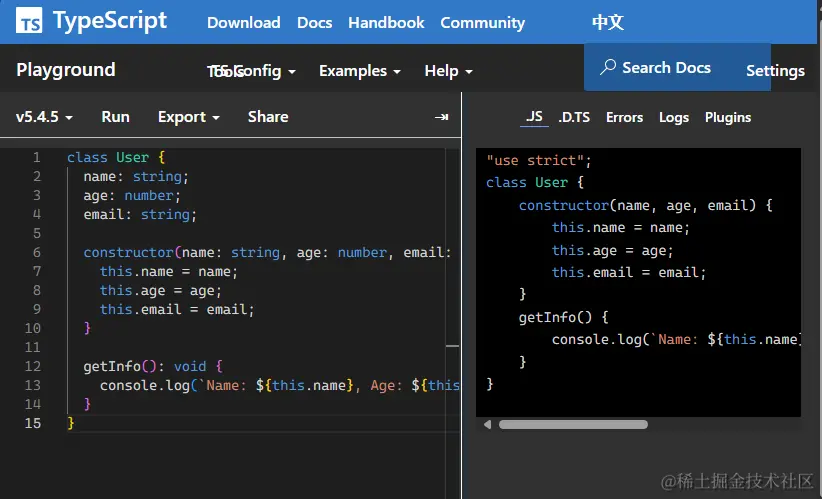Viewport: 822px width, 499px height.
Task: Open the Docs link in header
Action: (x=315, y=23)
